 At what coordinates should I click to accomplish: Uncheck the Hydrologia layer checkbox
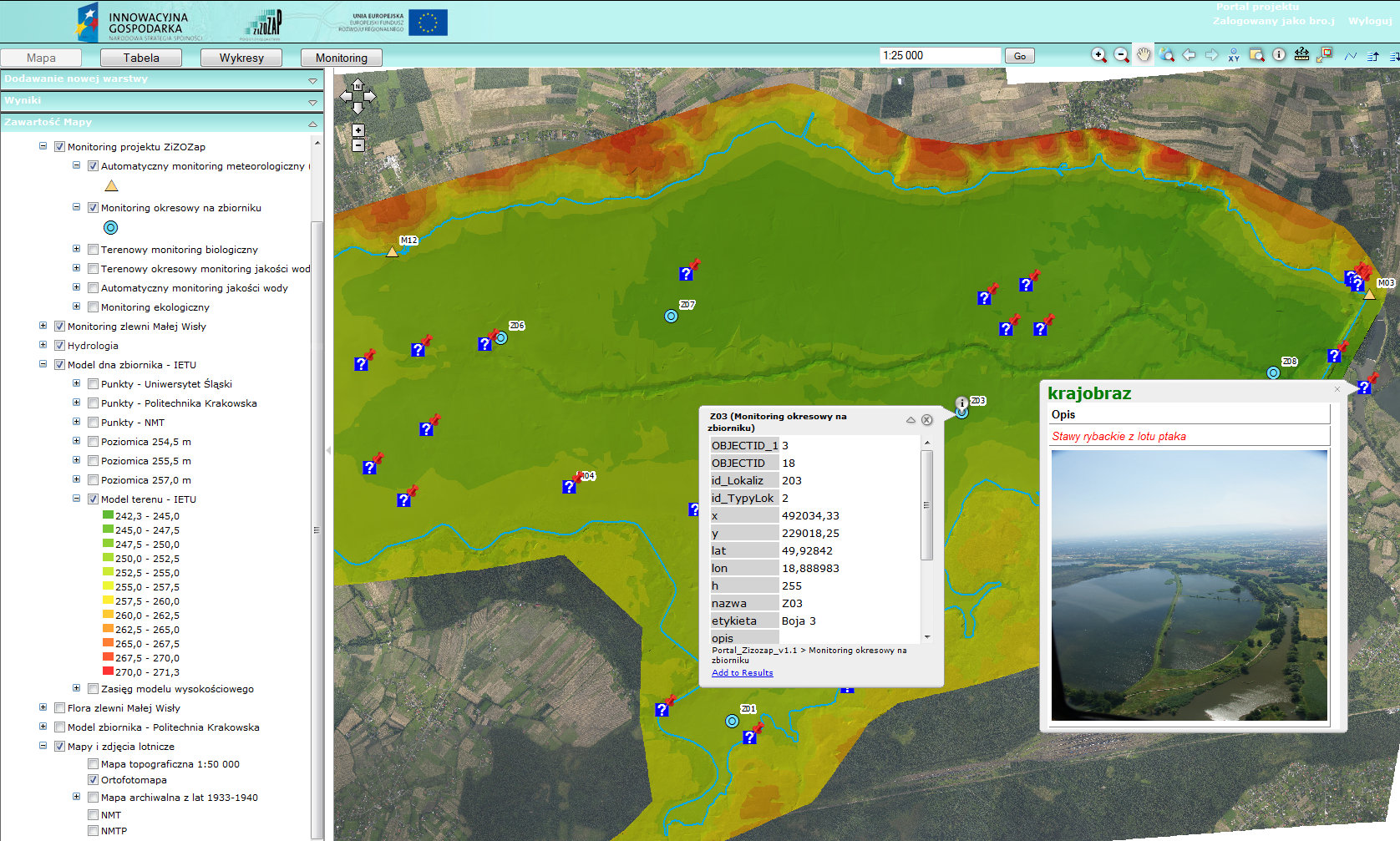(x=59, y=346)
